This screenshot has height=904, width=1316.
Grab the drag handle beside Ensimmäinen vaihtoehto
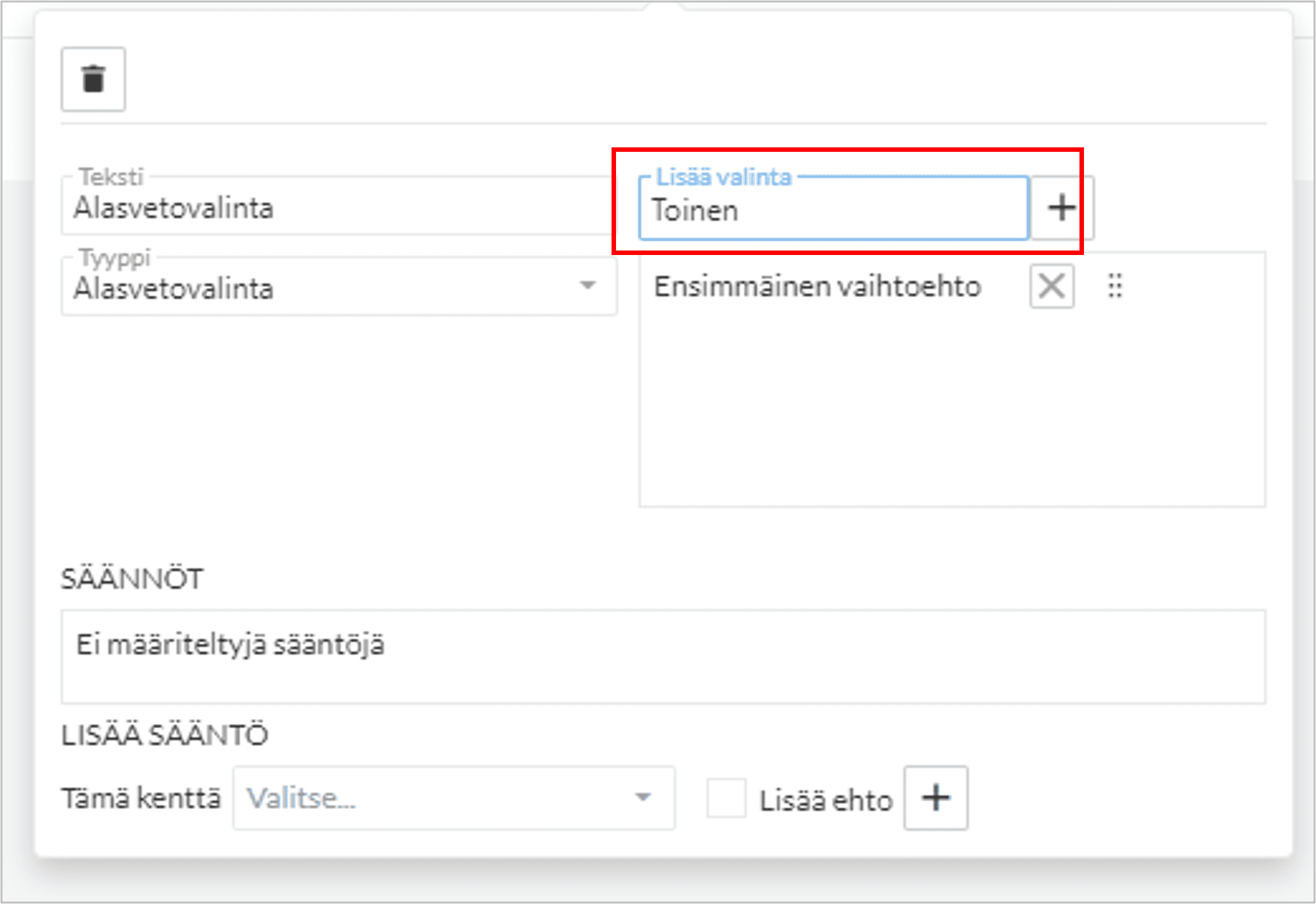(x=1115, y=286)
